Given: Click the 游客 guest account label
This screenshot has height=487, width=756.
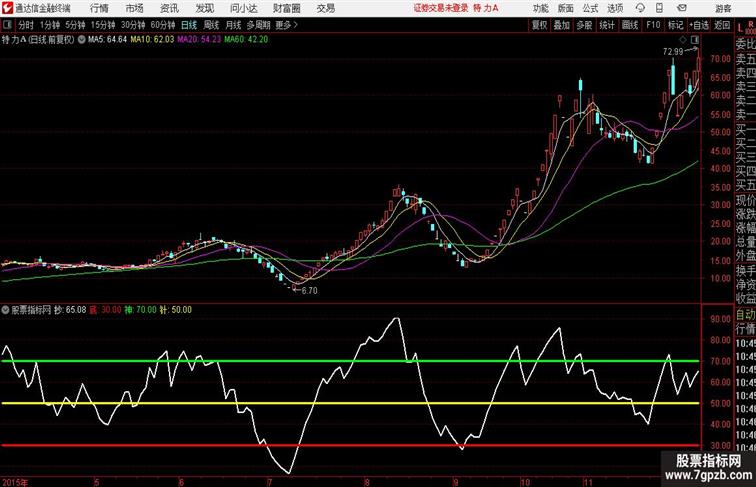Looking at the screenshot, I should pyautogui.click(x=723, y=8).
